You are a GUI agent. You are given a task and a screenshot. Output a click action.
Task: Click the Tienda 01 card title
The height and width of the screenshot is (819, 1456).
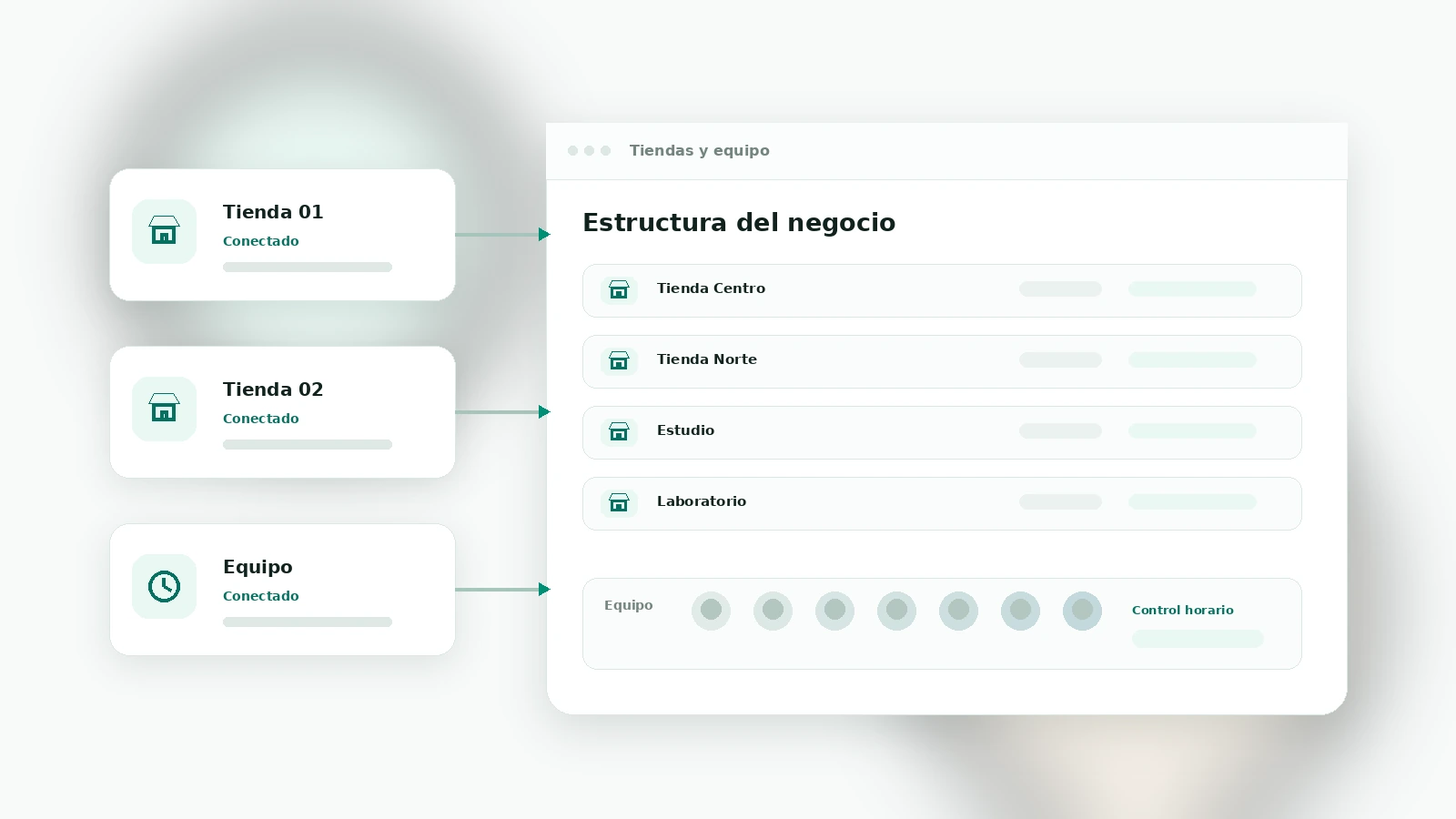[x=273, y=212]
